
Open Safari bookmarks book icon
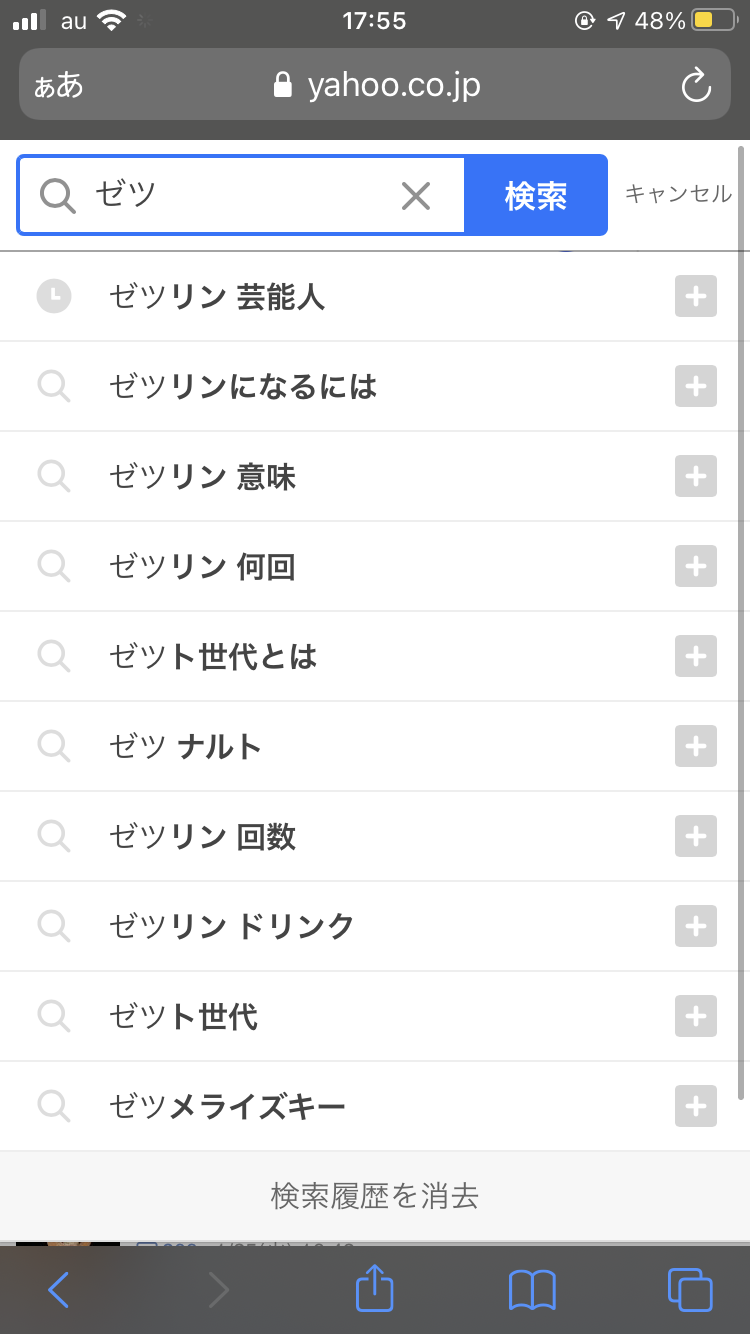(532, 1289)
